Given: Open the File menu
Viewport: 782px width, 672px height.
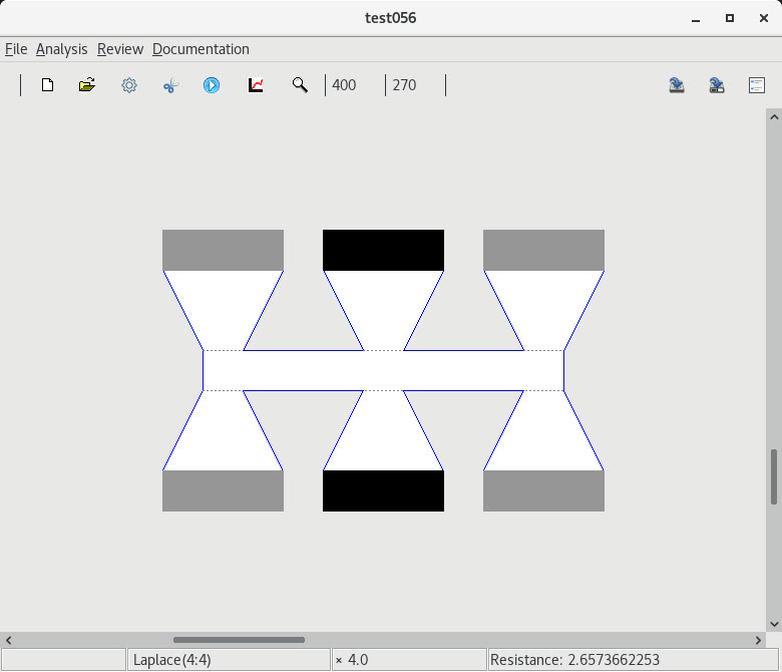Looking at the screenshot, I should (x=16, y=49).
